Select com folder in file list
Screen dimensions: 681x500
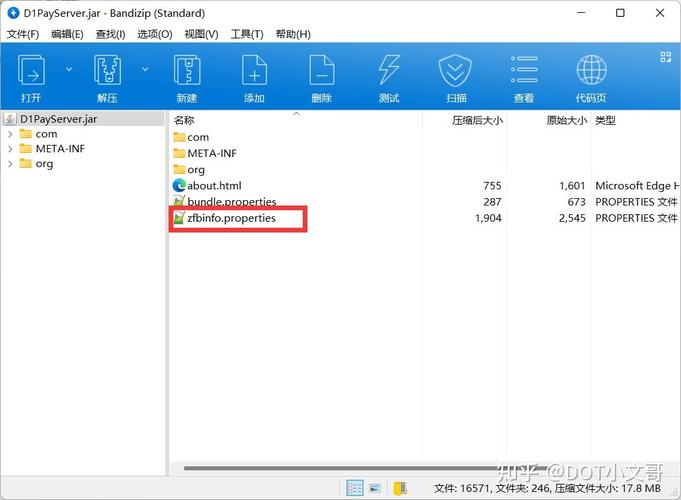tap(198, 137)
